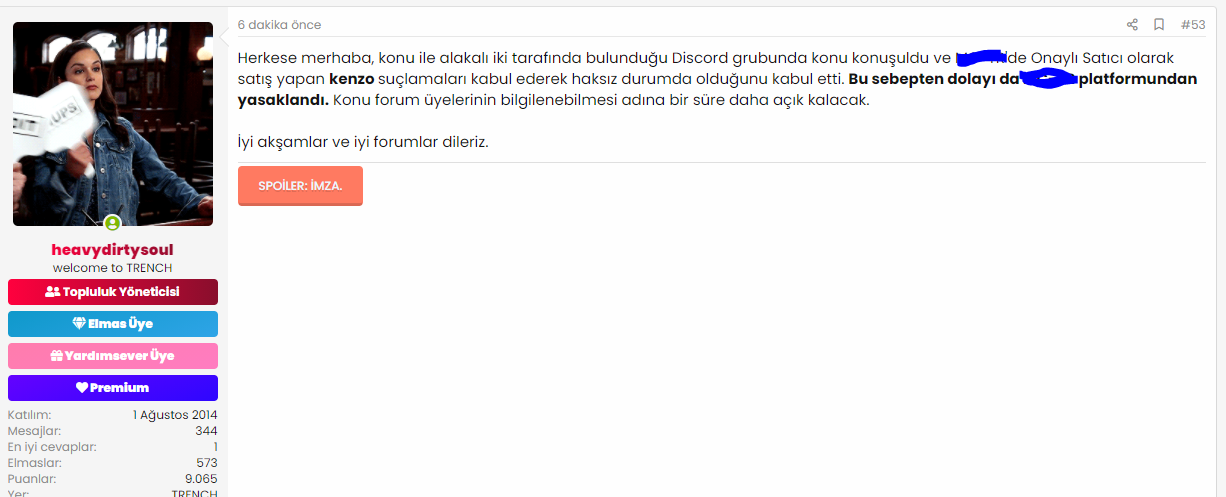
Task: Click the Premium heart badge
Action: (x=113, y=388)
